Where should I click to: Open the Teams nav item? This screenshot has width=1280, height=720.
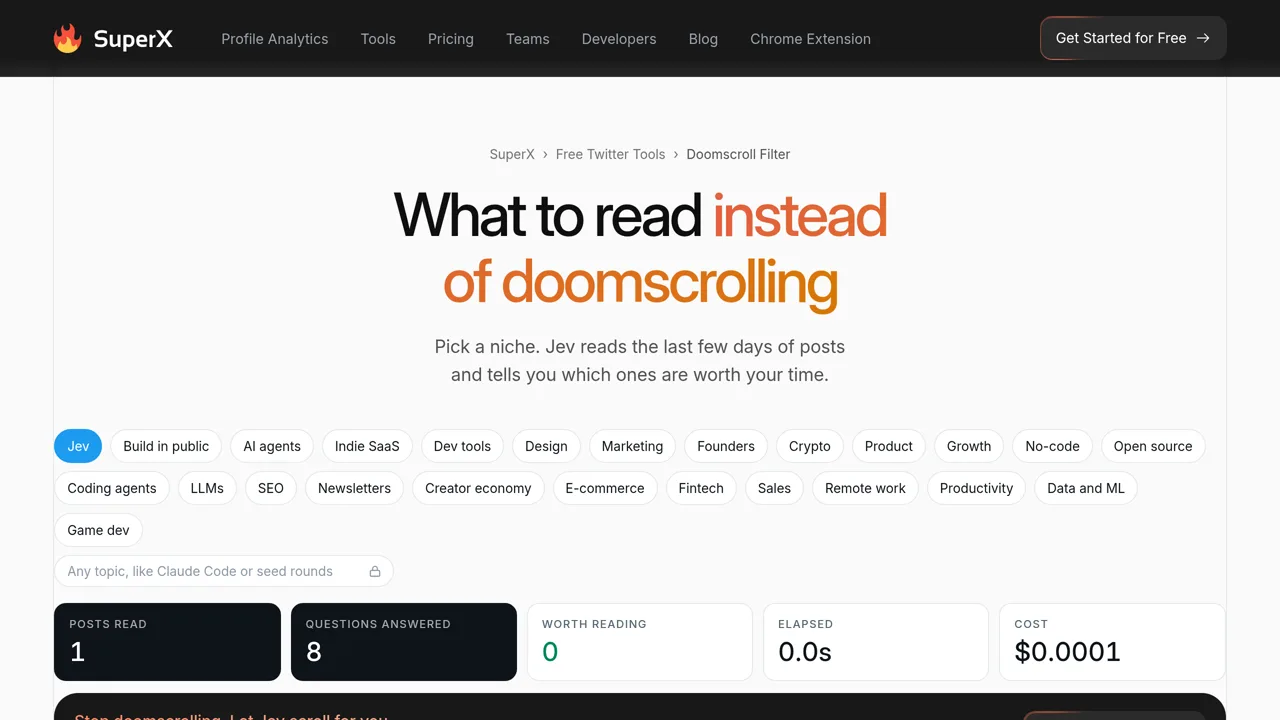[528, 39]
